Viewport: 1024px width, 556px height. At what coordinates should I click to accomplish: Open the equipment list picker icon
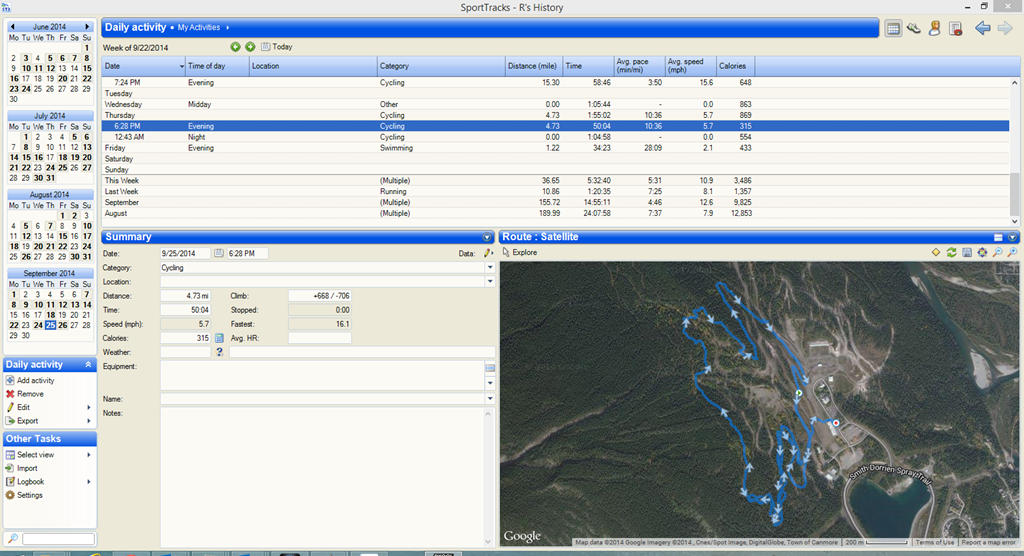click(x=490, y=368)
